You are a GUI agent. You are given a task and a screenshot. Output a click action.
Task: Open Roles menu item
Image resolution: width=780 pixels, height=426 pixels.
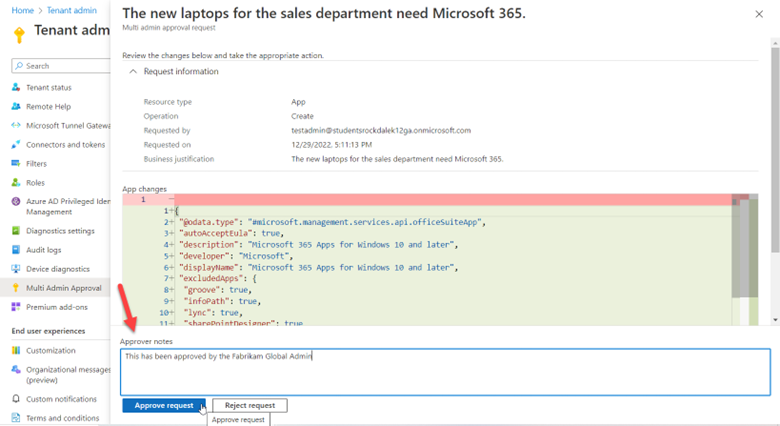point(35,183)
